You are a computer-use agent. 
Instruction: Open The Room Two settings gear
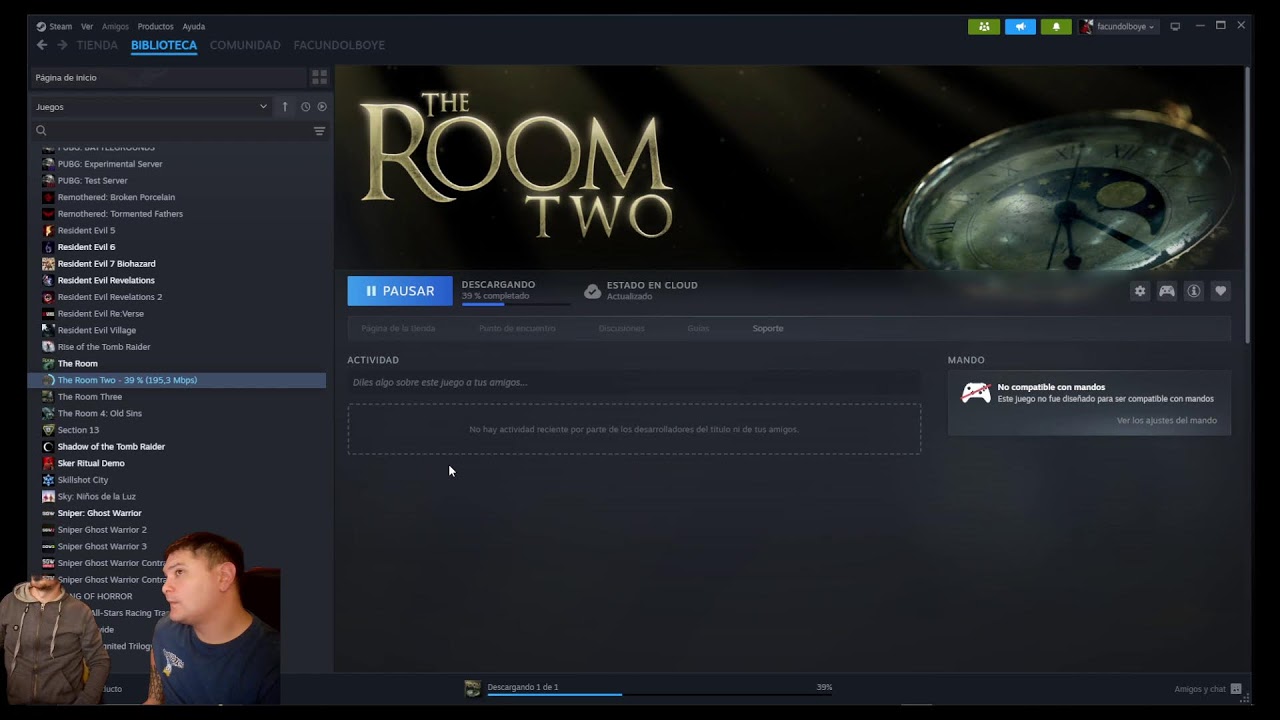coord(1140,291)
